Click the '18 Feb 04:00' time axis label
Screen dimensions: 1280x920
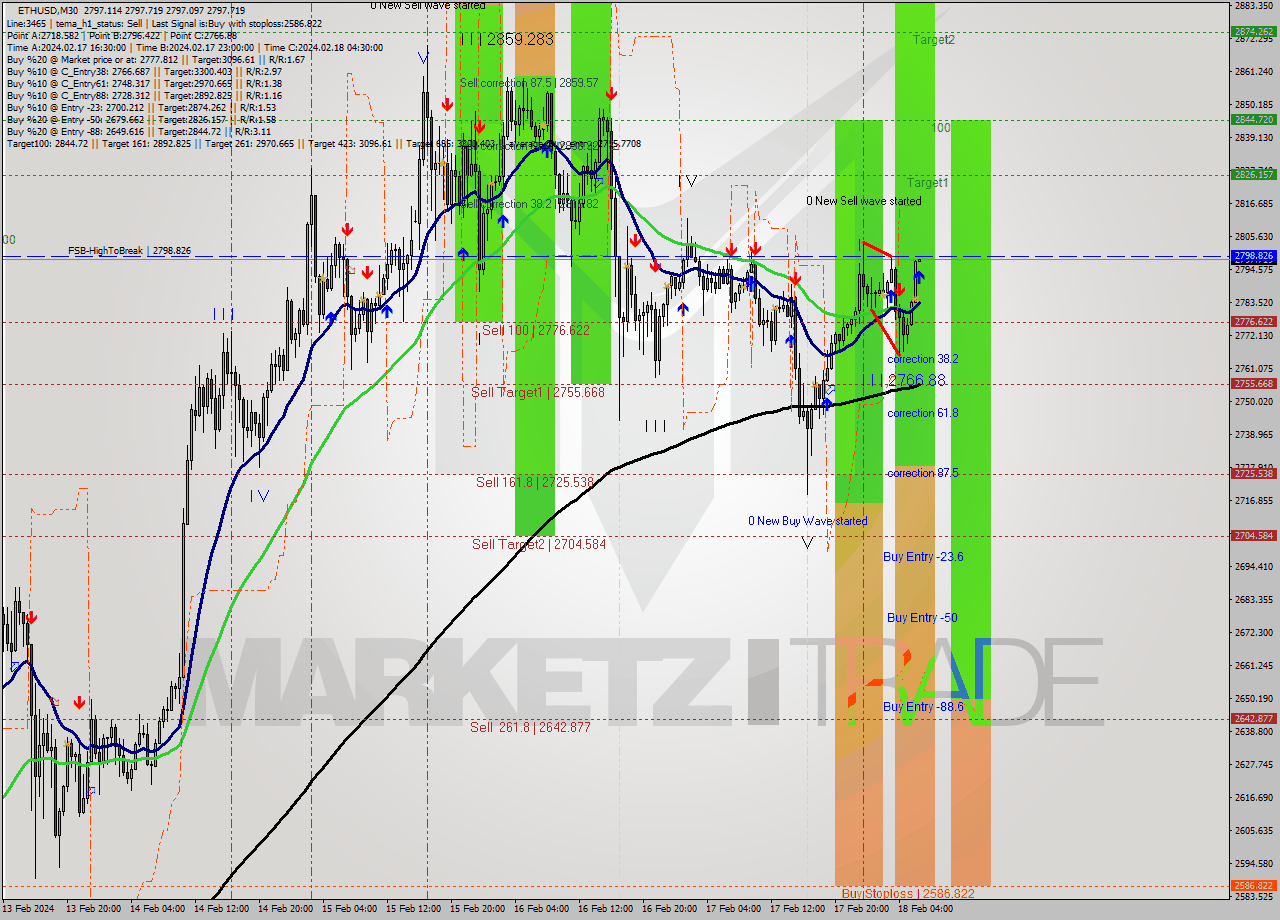[x=925, y=910]
